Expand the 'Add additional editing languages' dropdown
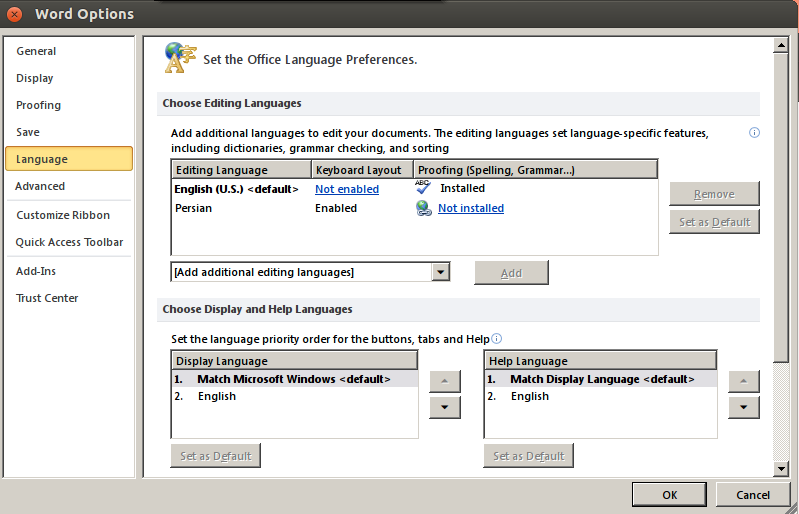This screenshot has width=799, height=514. 440,272
